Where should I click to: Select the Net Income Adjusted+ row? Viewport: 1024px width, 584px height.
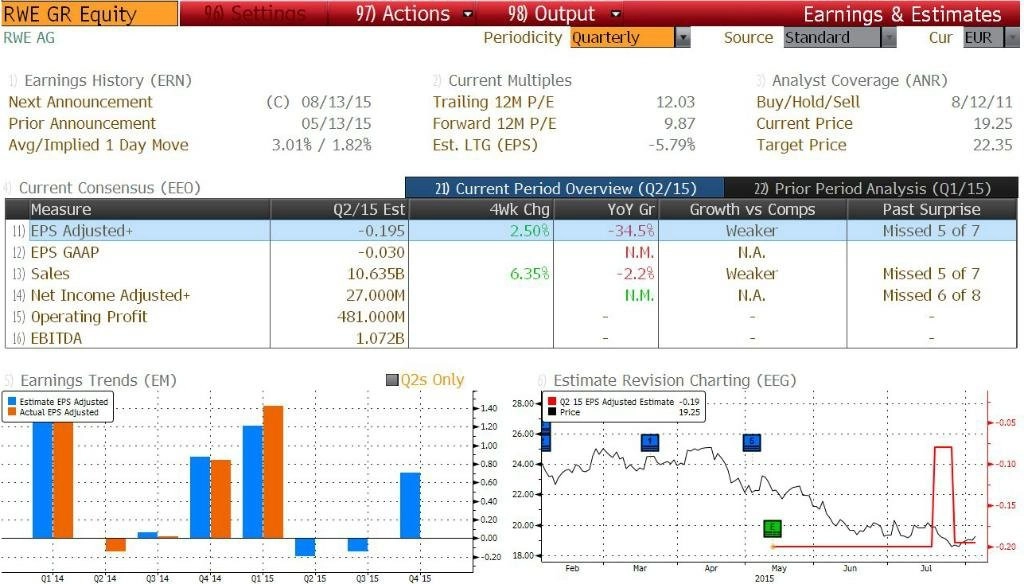(511, 295)
